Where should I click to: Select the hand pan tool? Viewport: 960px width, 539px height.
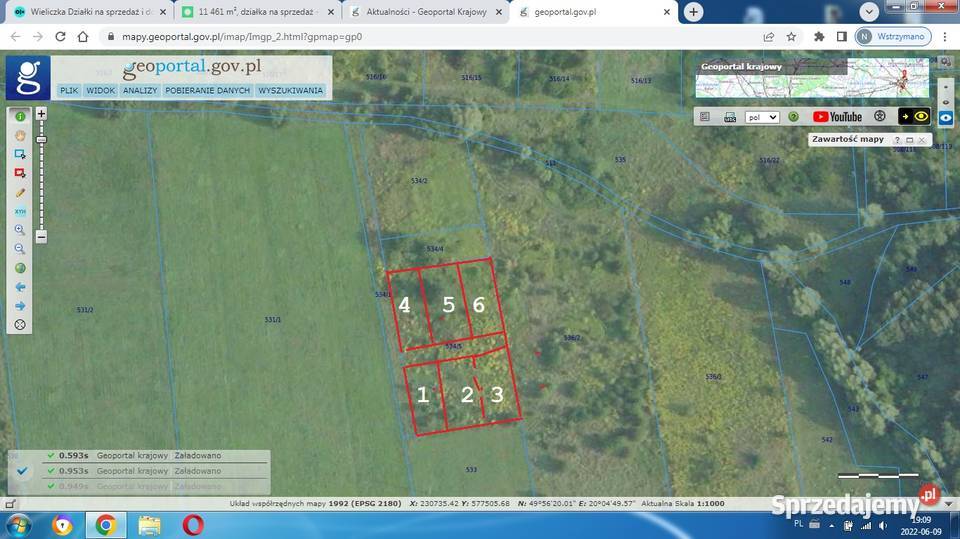coord(19,135)
